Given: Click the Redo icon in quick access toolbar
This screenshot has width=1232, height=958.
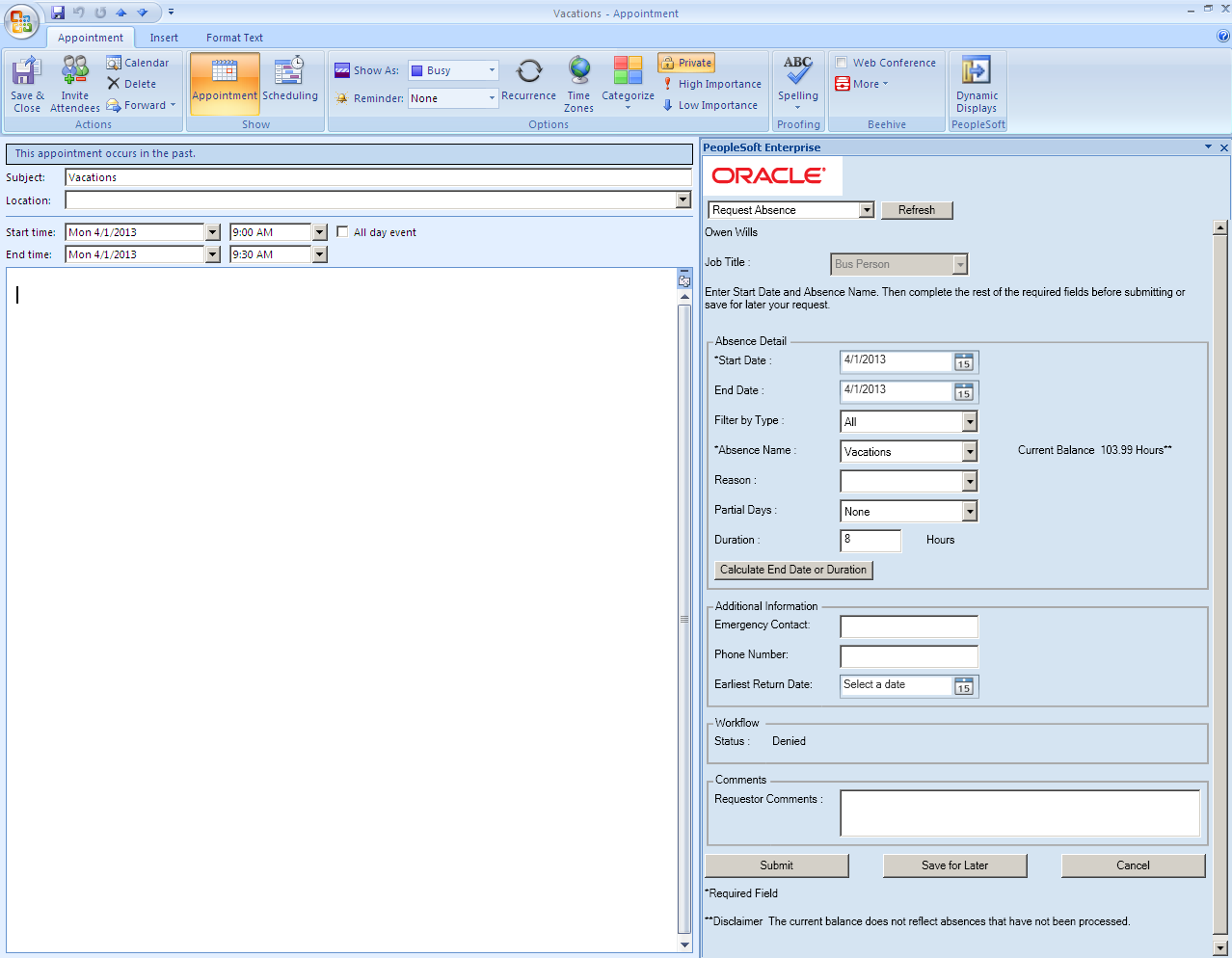Looking at the screenshot, I should (x=100, y=13).
